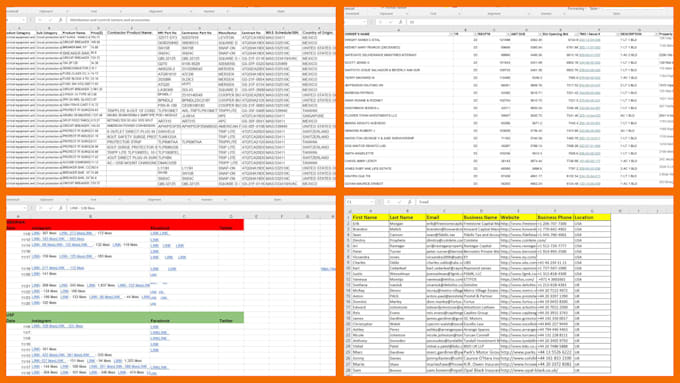Viewport: 680px width, 383px height.
Task: Select the Country of Origin column header cell
Action: (x=317, y=33)
